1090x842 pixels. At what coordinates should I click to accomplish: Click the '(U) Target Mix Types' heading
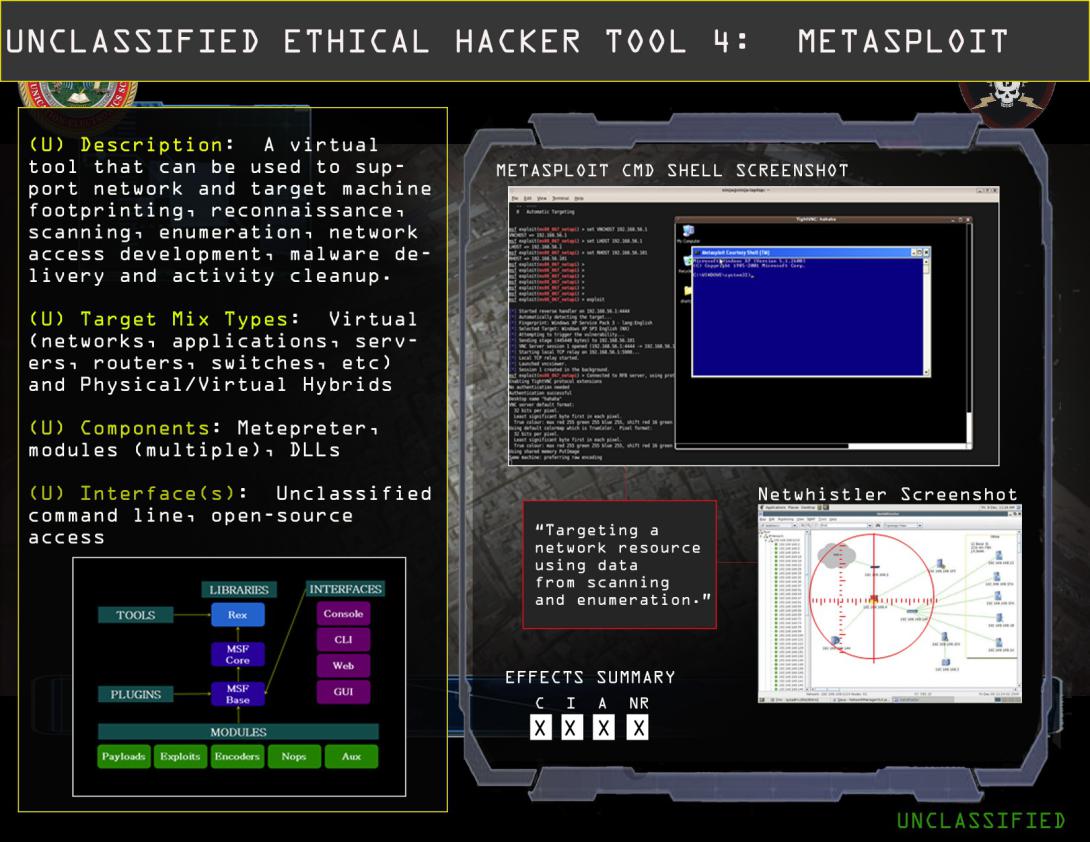158,319
